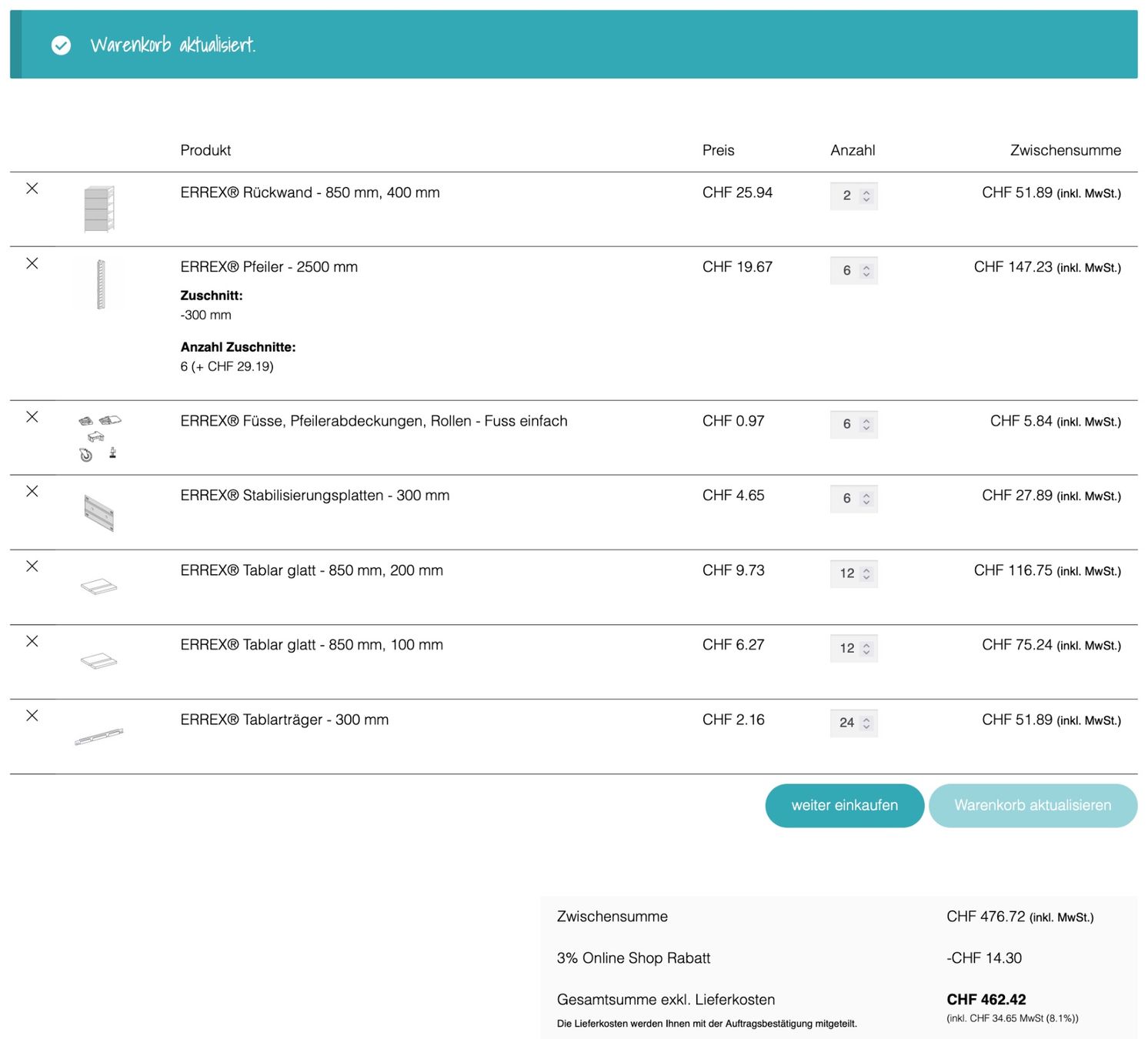
Task: Delete Tablarträger 300 mm from cart
Action: point(32,716)
